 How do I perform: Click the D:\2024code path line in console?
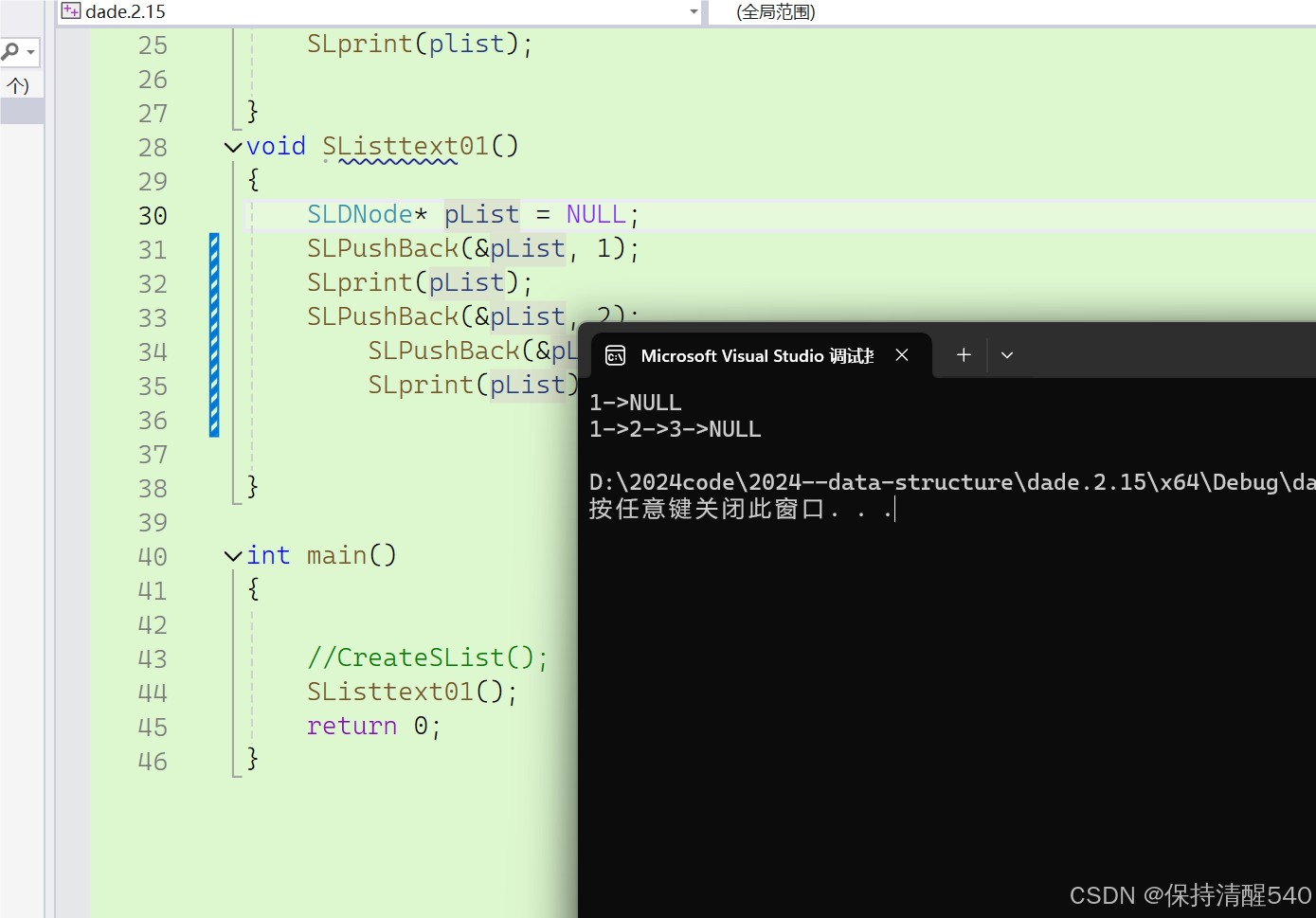click(x=952, y=482)
